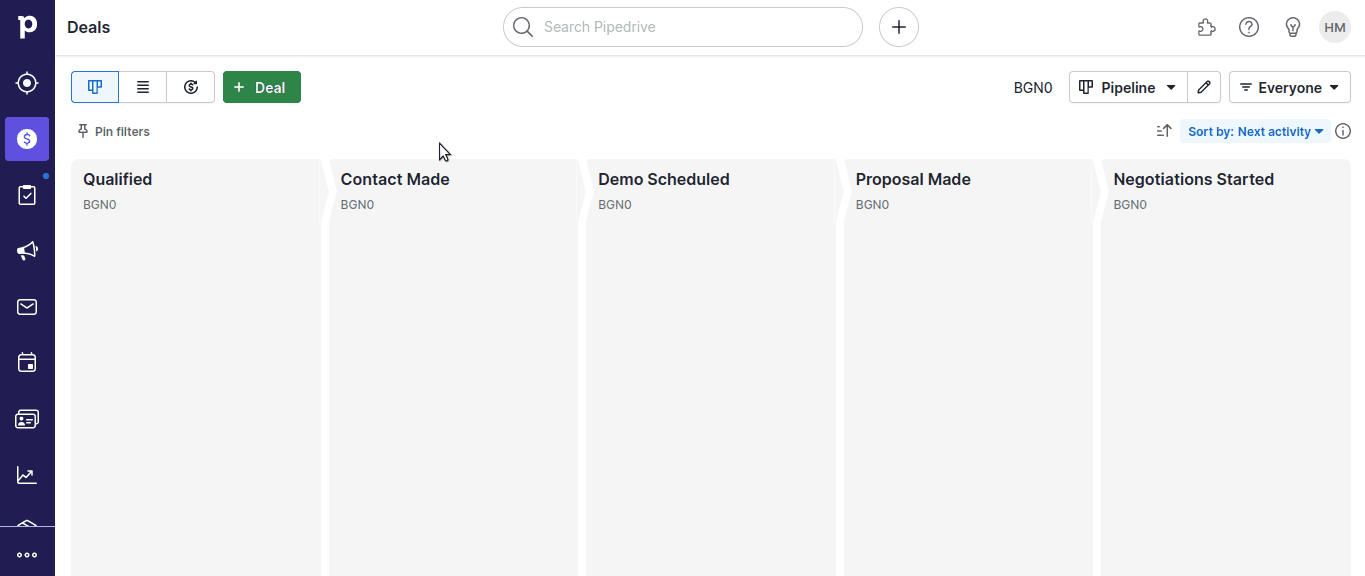This screenshot has width=1365, height=576.
Task: Open Contacts card sidebar icon
Action: (x=27, y=419)
